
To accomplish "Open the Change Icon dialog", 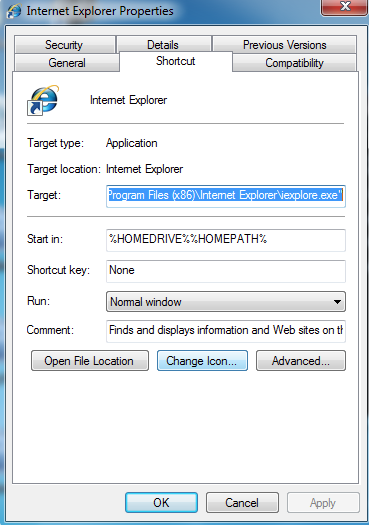I will click(202, 361).
